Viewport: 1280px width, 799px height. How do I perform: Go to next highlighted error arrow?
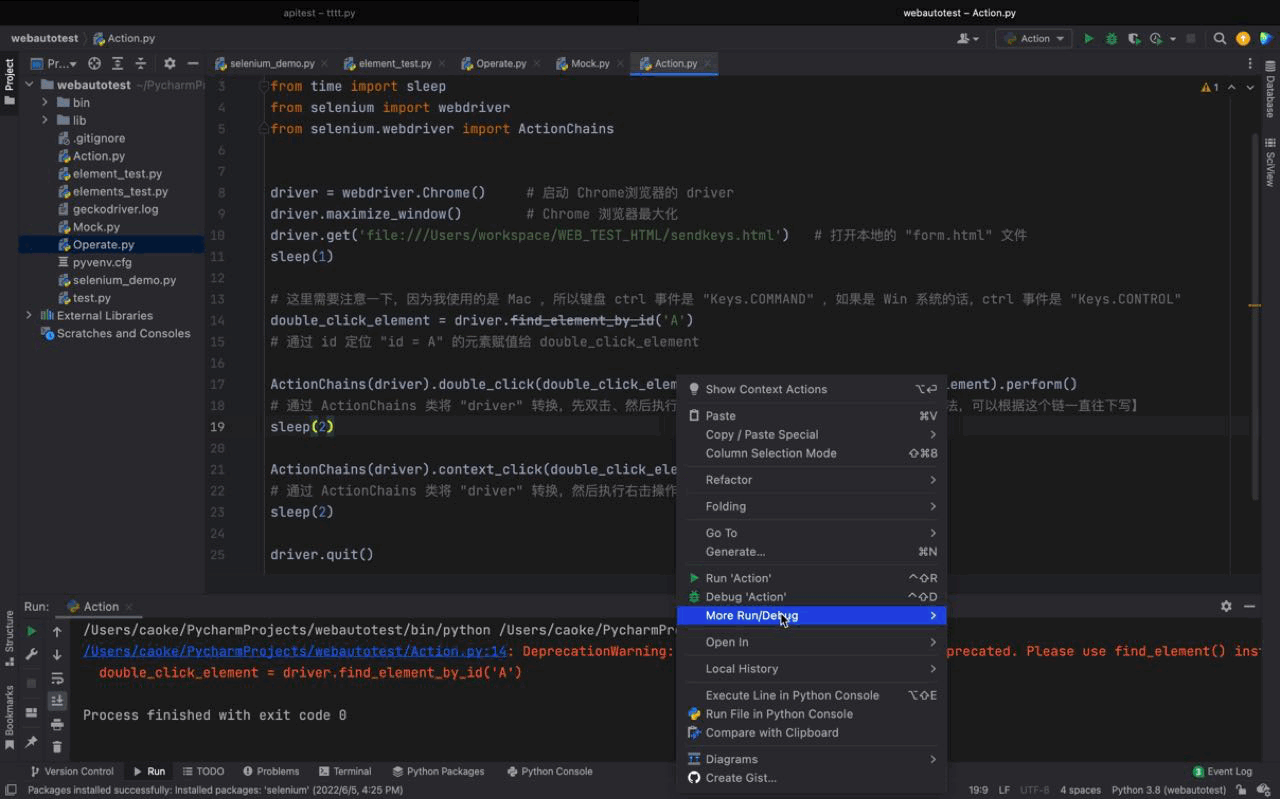[1251, 87]
